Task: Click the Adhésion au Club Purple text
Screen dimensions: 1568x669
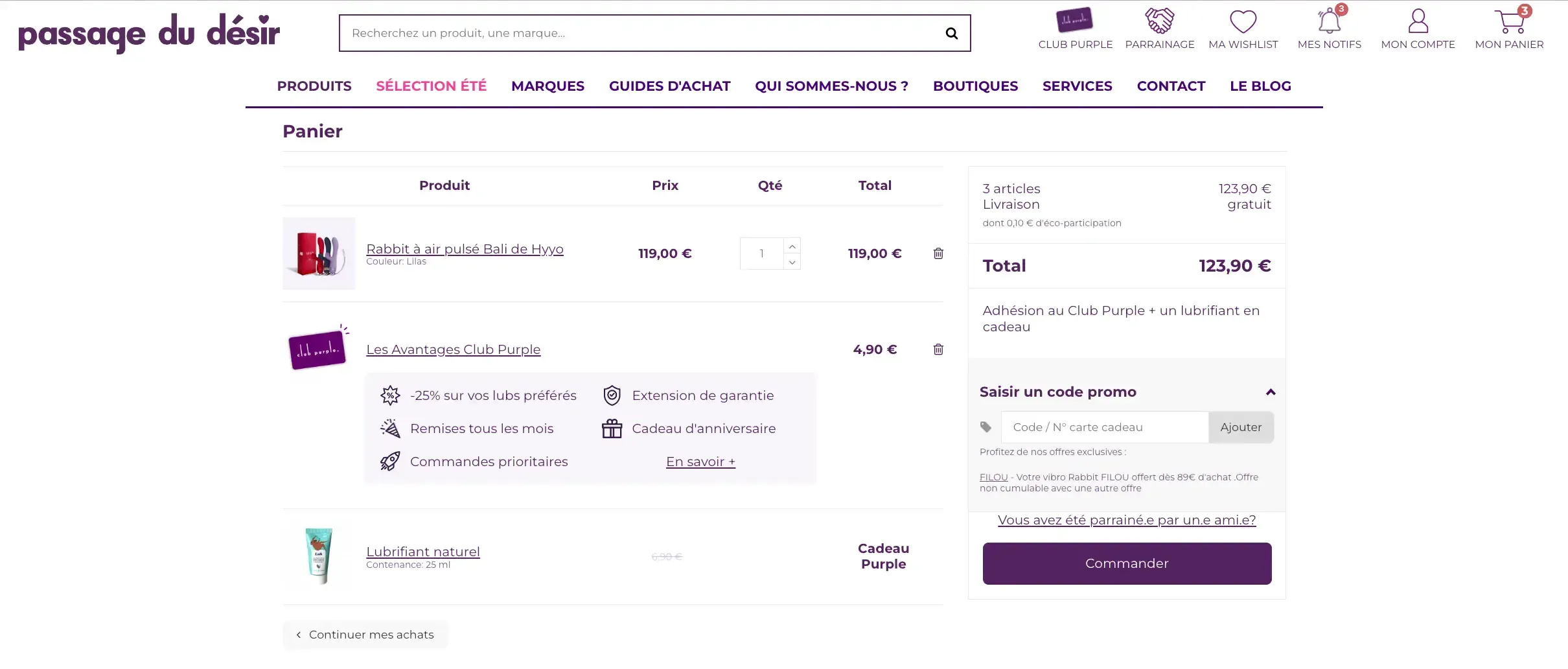Action: coord(1121,318)
